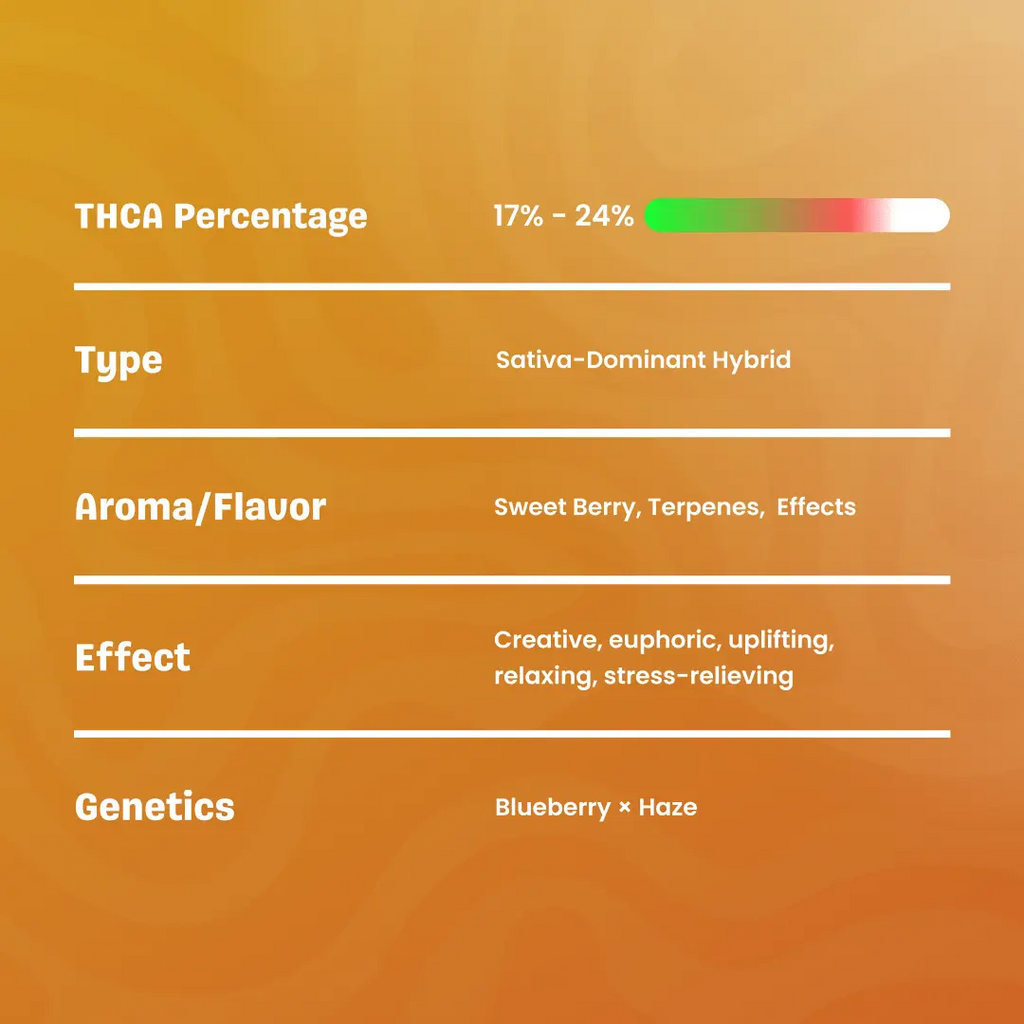
Task: Click the red section of THCA bar
Action: [x=850, y=215]
